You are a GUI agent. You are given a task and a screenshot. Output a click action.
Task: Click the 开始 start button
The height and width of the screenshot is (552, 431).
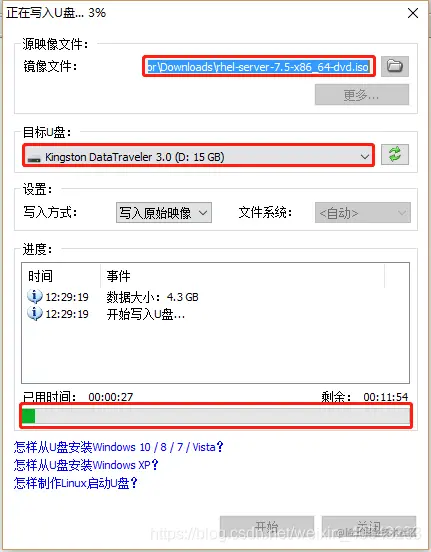click(x=267, y=526)
